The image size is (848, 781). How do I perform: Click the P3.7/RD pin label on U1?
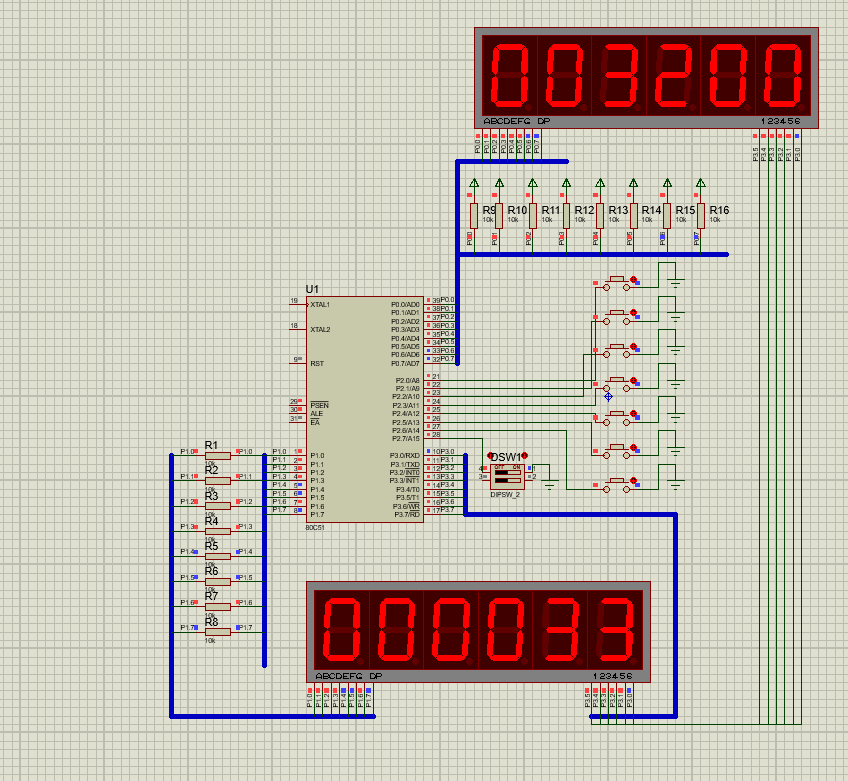click(x=407, y=514)
